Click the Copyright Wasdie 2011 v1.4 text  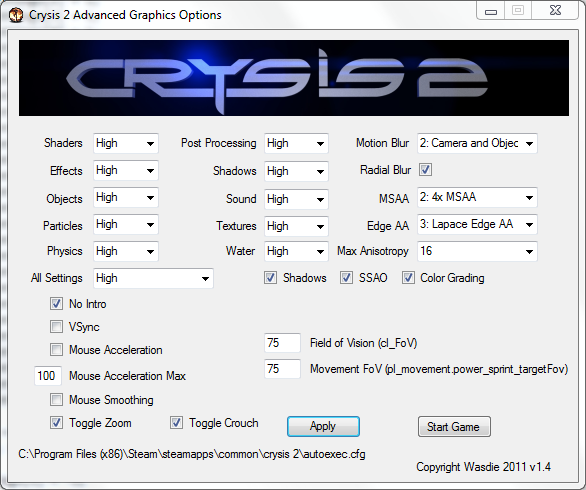coord(483,467)
